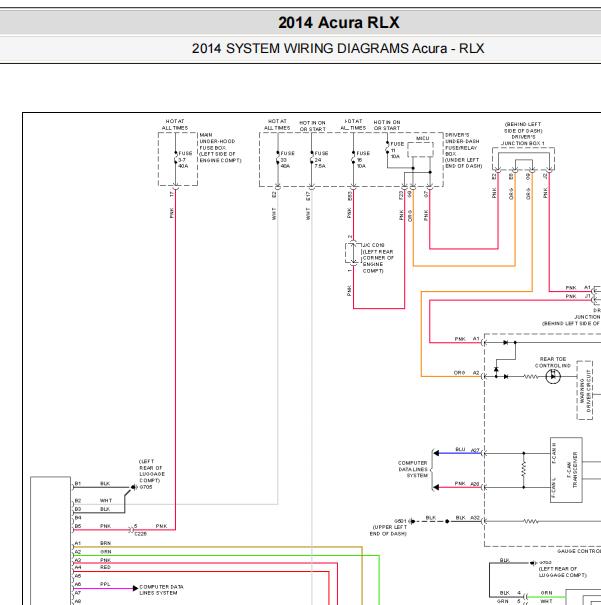Click terminal label 'F23' on fuse/relay box

401,195
